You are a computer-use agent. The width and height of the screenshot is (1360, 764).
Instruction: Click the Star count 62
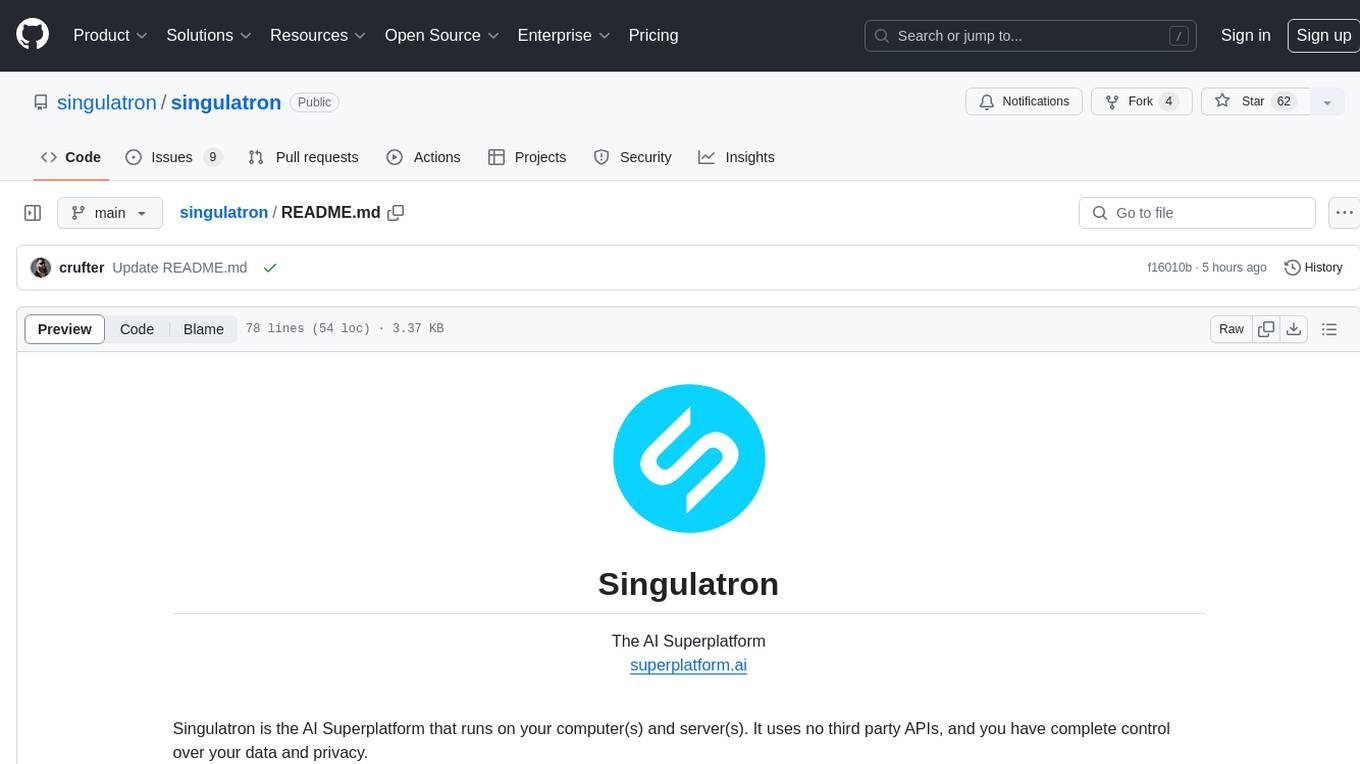pos(1284,101)
